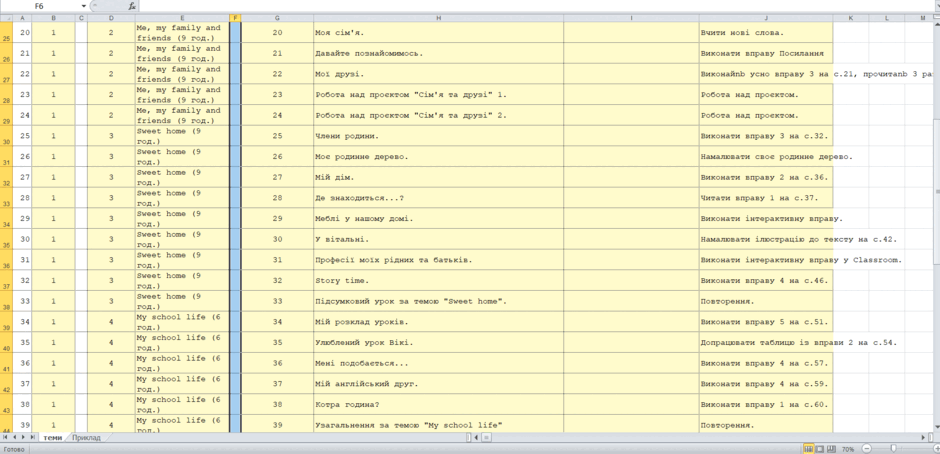The height and width of the screenshot is (454, 940).
Task: Click cell 'Мій англійський друг.'
Action: coord(438,384)
